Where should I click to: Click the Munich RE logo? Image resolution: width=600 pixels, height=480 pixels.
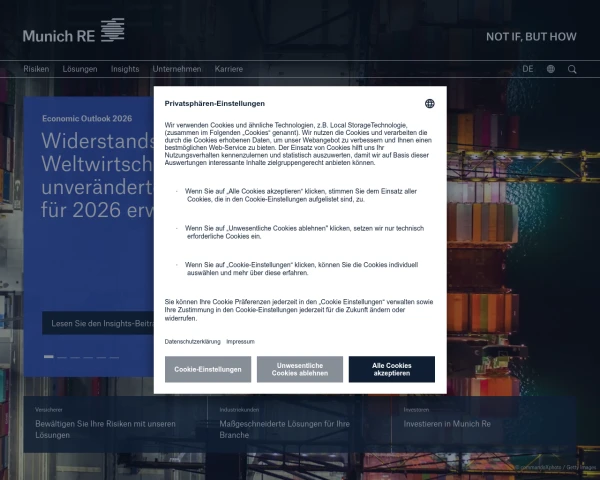(x=73, y=33)
